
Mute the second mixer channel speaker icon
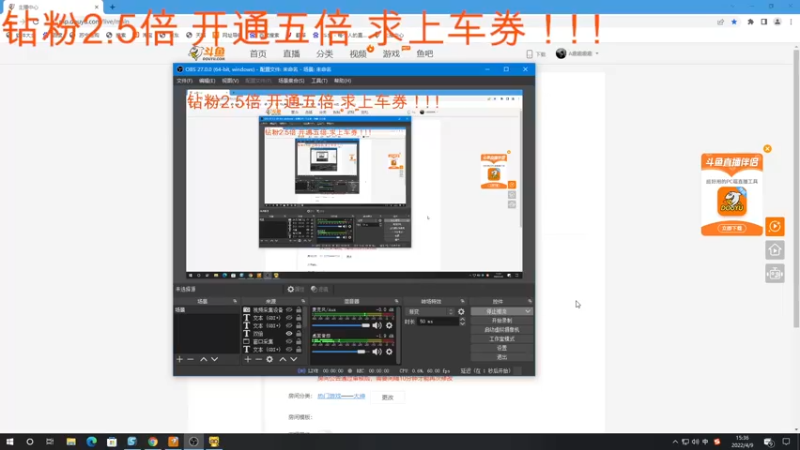[x=377, y=352]
